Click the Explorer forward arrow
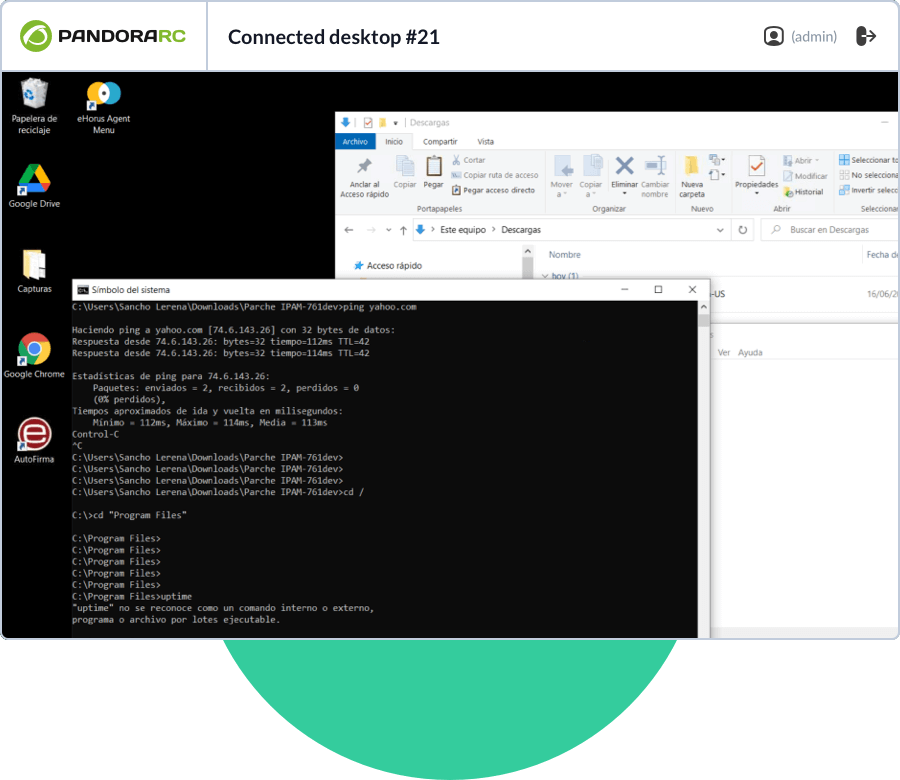Viewport: 900px width, 780px height. click(x=371, y=230)
